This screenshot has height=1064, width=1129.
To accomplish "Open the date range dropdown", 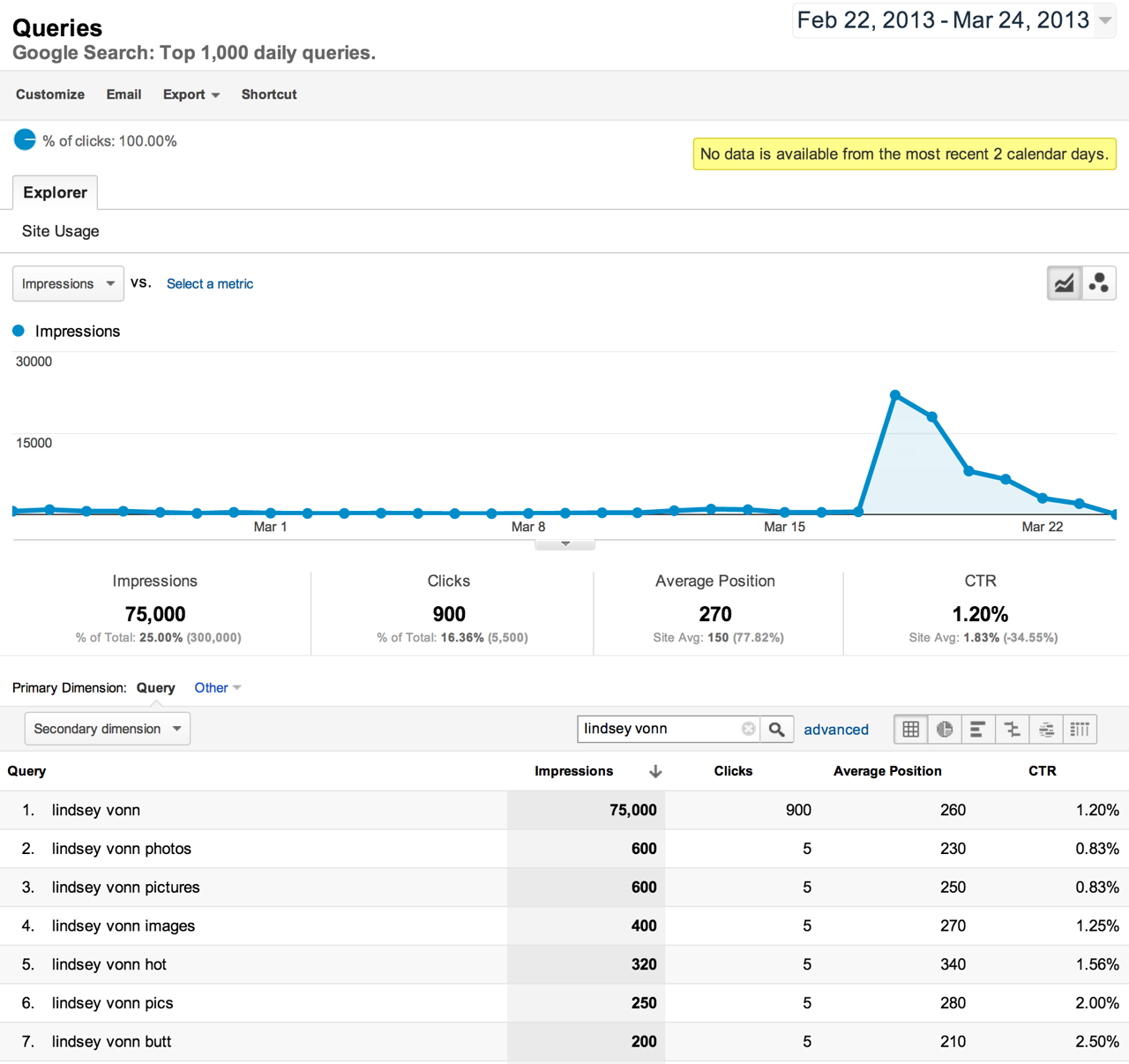I will [x=1105, y=20].
